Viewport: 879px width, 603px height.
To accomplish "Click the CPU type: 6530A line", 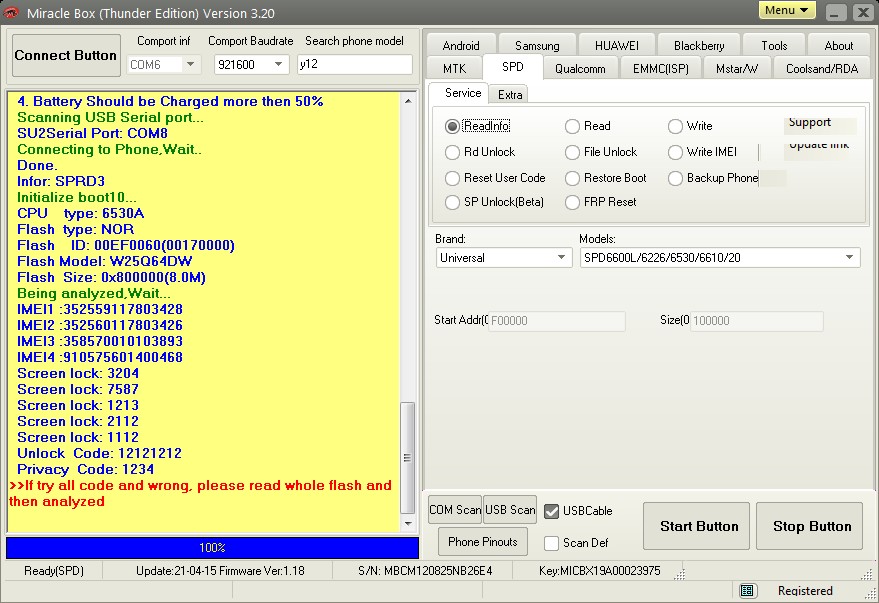I will [x=80, y=214].
